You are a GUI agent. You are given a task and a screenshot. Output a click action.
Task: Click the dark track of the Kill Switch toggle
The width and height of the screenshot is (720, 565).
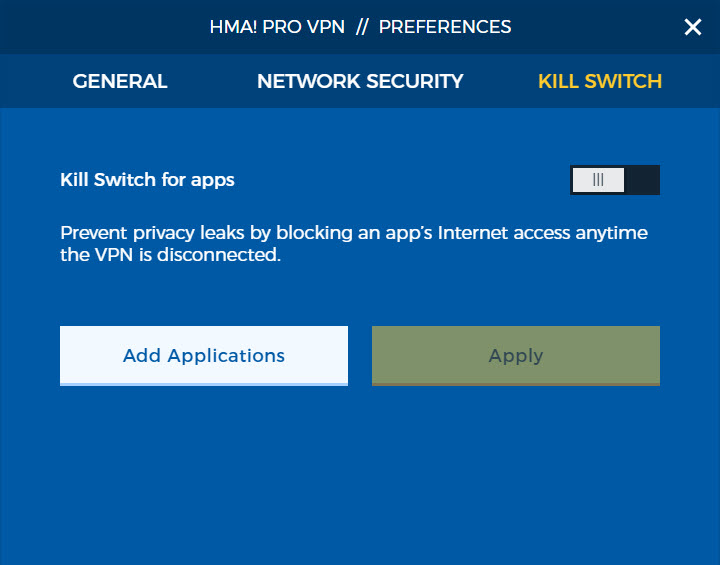pos(642,180)
